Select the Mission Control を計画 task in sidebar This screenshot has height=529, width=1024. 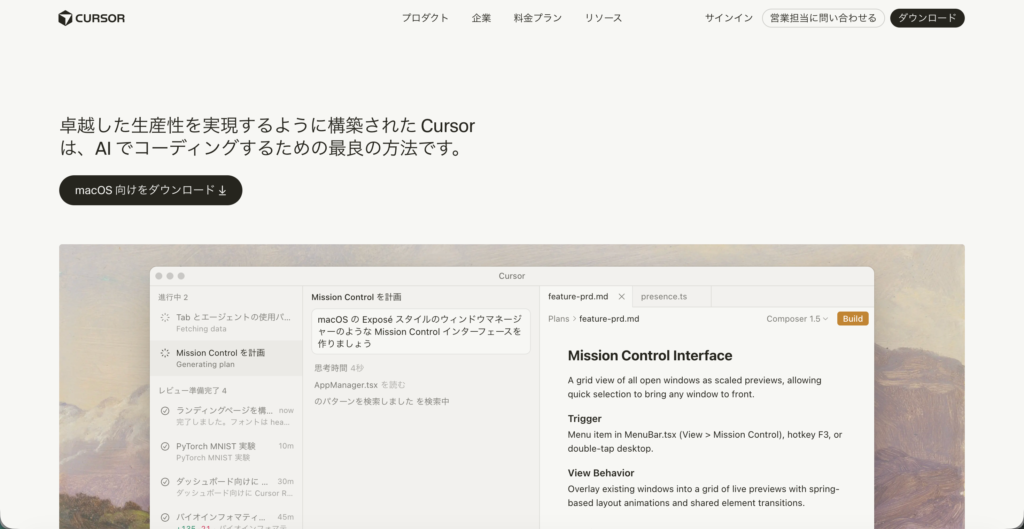click(x=226, y=358)
